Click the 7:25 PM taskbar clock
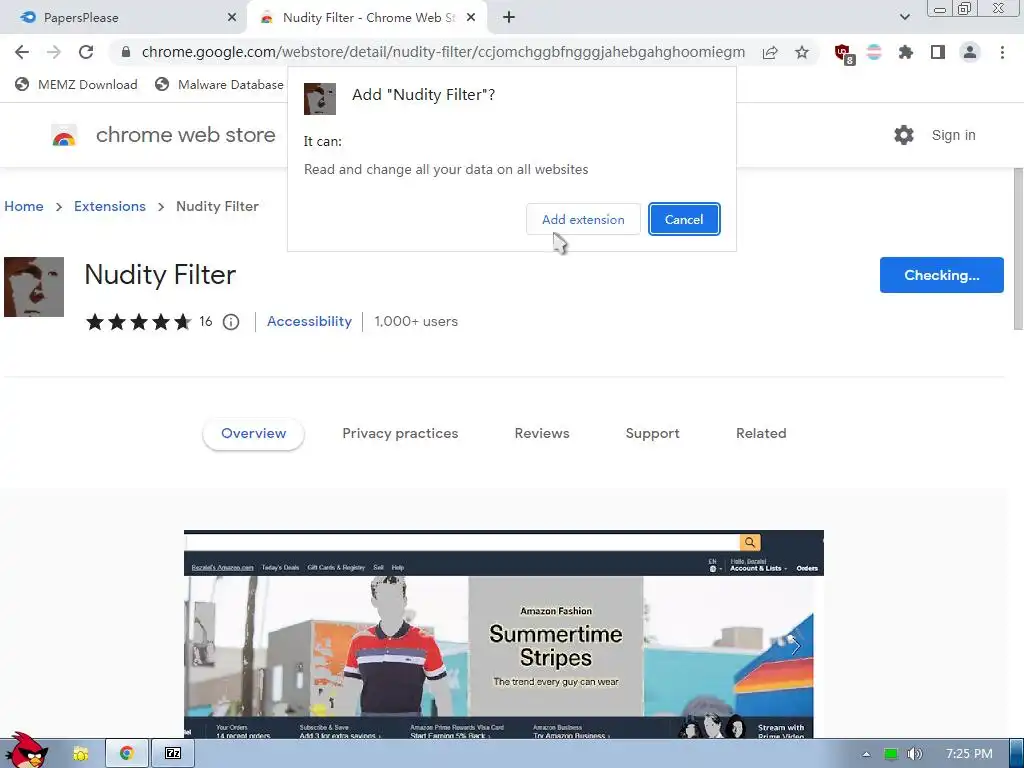The width and height of the screenshot is (1024, 768). [969, 754]
